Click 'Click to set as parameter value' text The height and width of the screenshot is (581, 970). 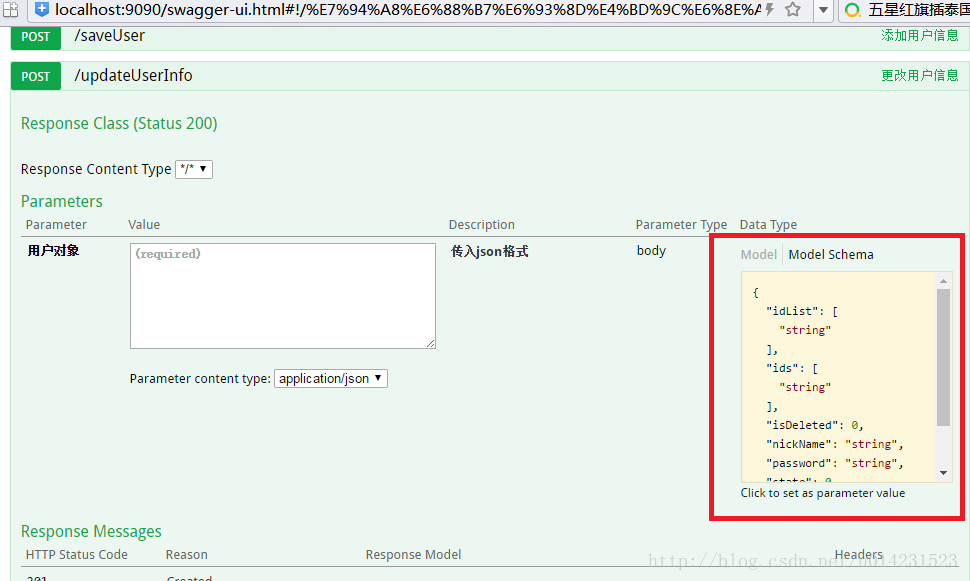[x=823, y=493]
